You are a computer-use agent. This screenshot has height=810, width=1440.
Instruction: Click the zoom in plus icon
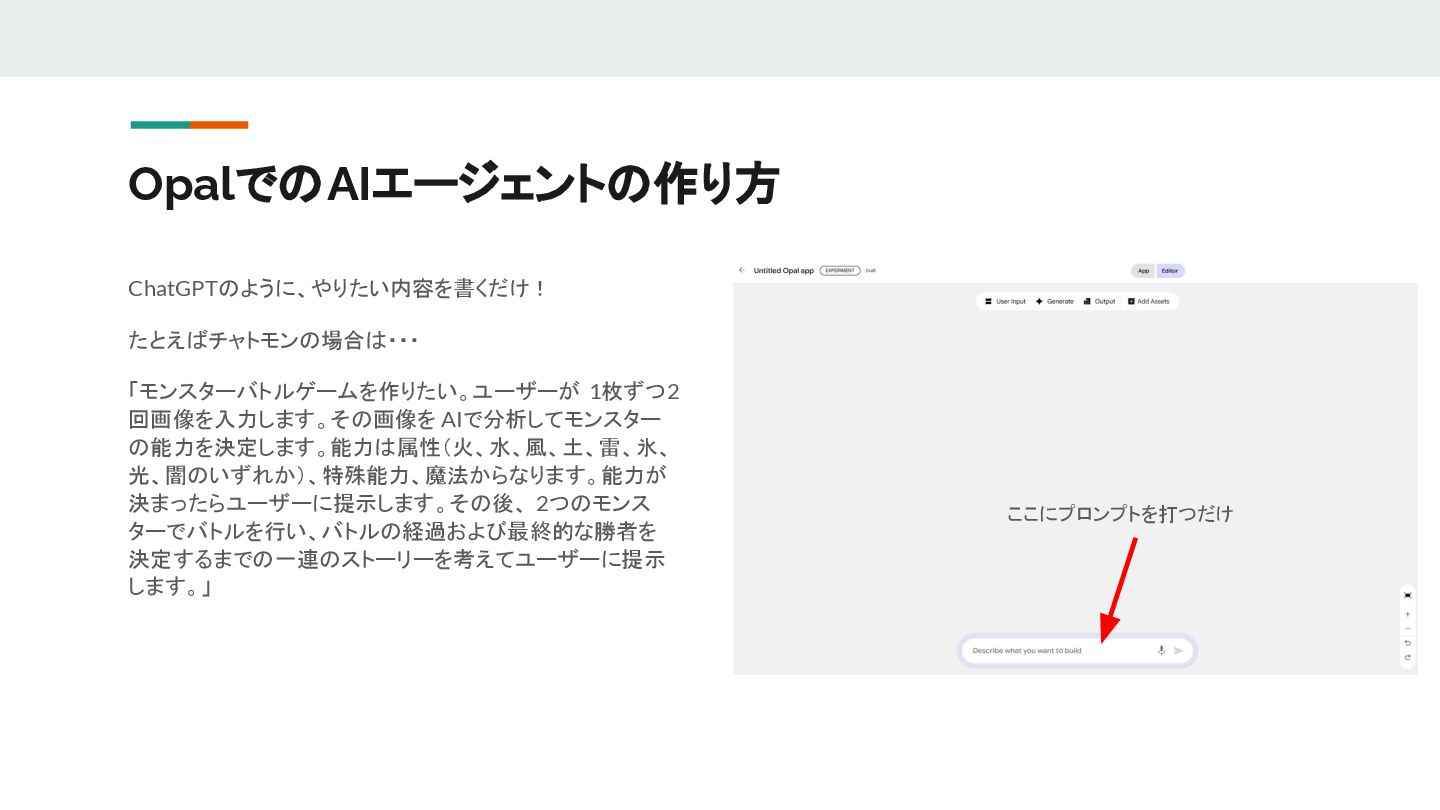click(x=1408, y=614)
